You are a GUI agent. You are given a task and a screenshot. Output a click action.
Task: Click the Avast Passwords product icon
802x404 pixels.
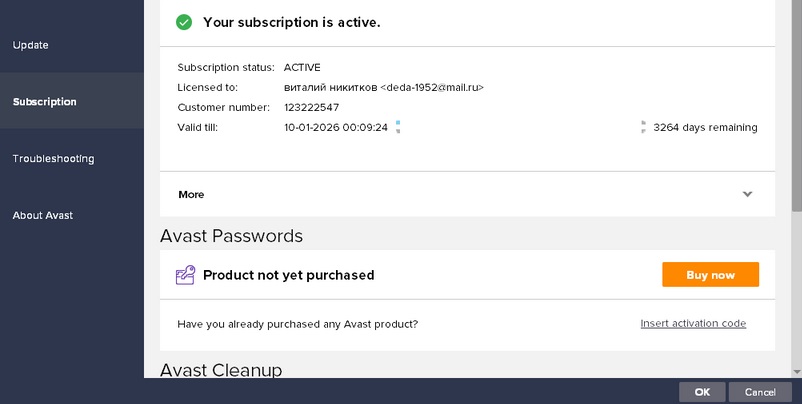point(185,275)
